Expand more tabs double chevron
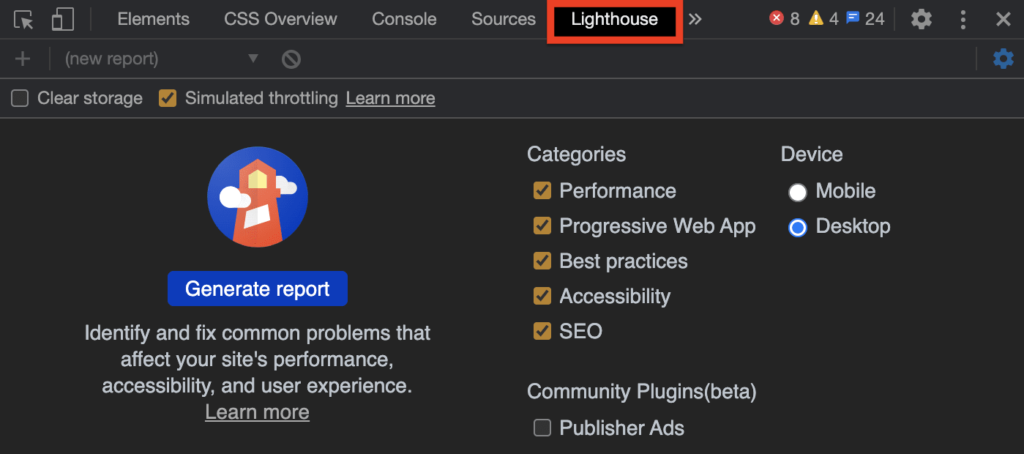 (695, 19)
